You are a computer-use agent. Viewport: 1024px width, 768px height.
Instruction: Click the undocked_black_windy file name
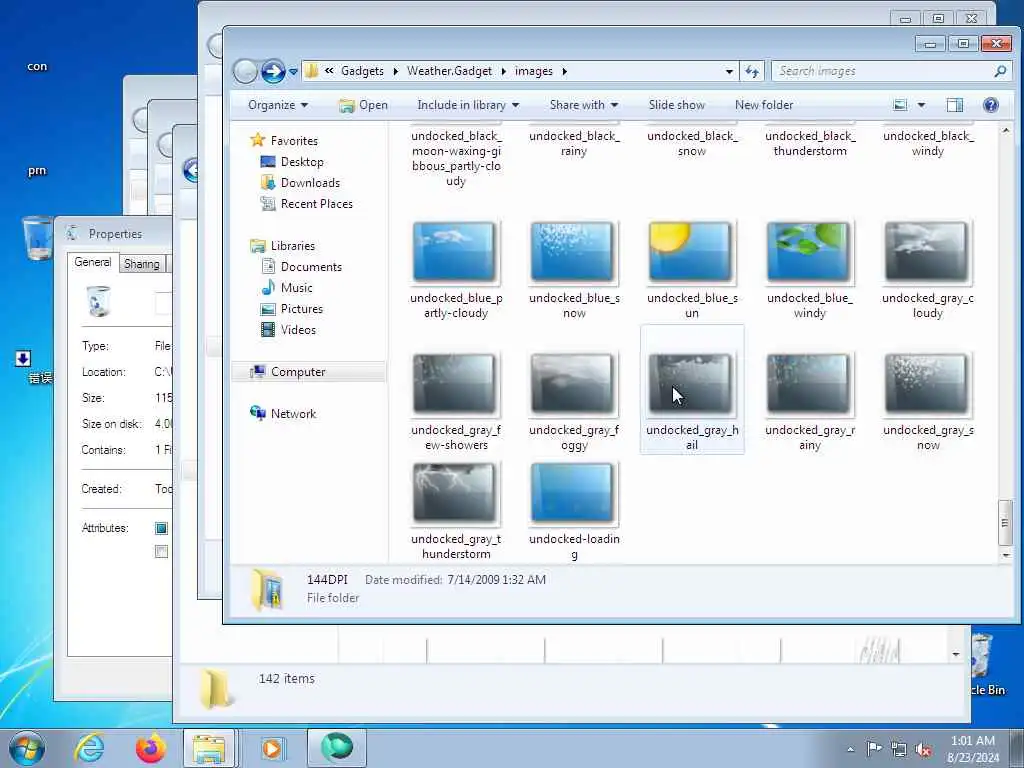click(928, 143)
